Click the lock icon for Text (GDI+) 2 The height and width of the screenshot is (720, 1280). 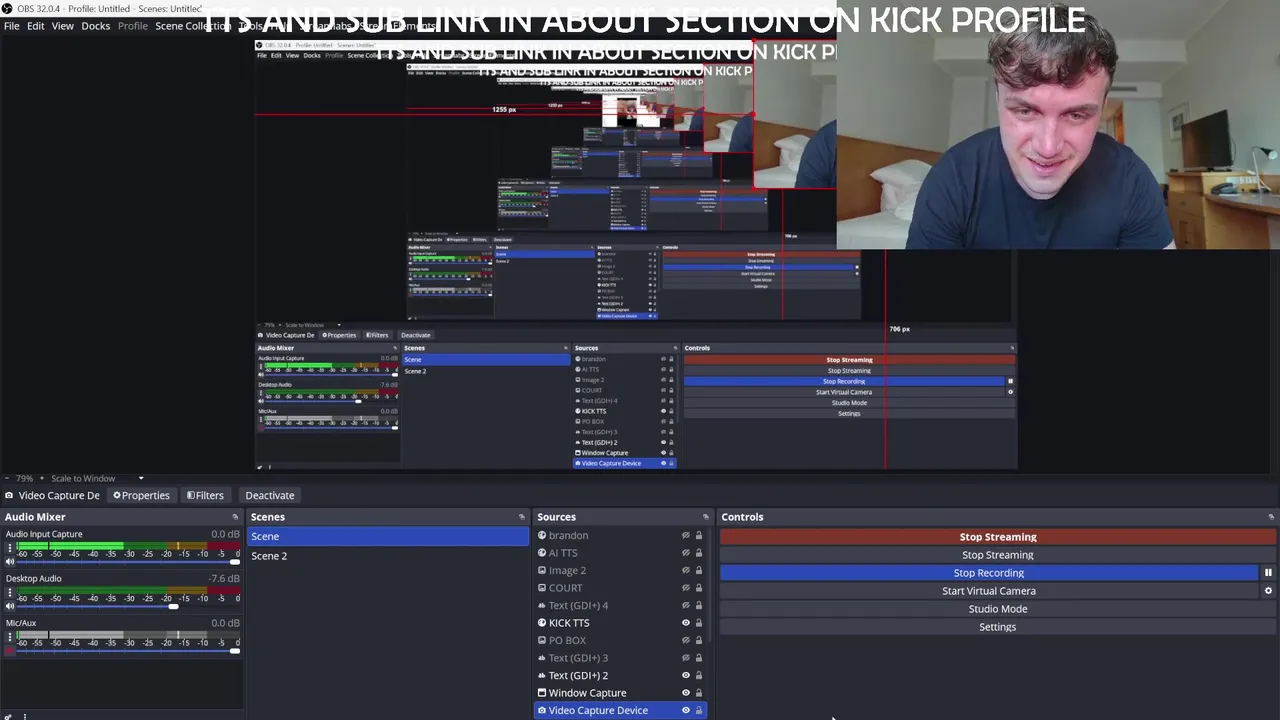(699, 676)
